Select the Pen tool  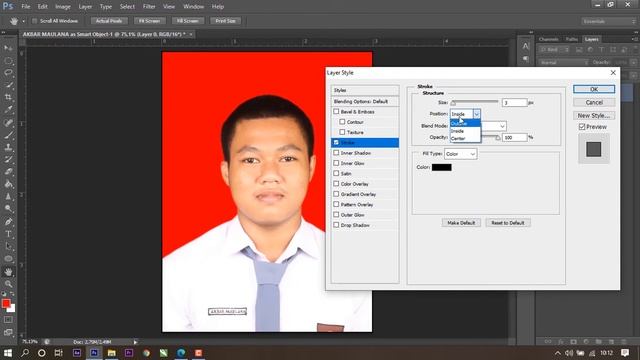click(x=8, y=222)
